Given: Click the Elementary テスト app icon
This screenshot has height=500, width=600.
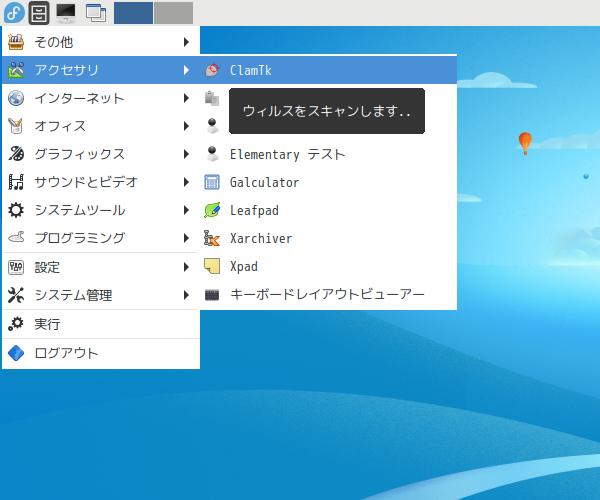Looking at the screenshot, I should pyautogui.click(x=212, y=154).
